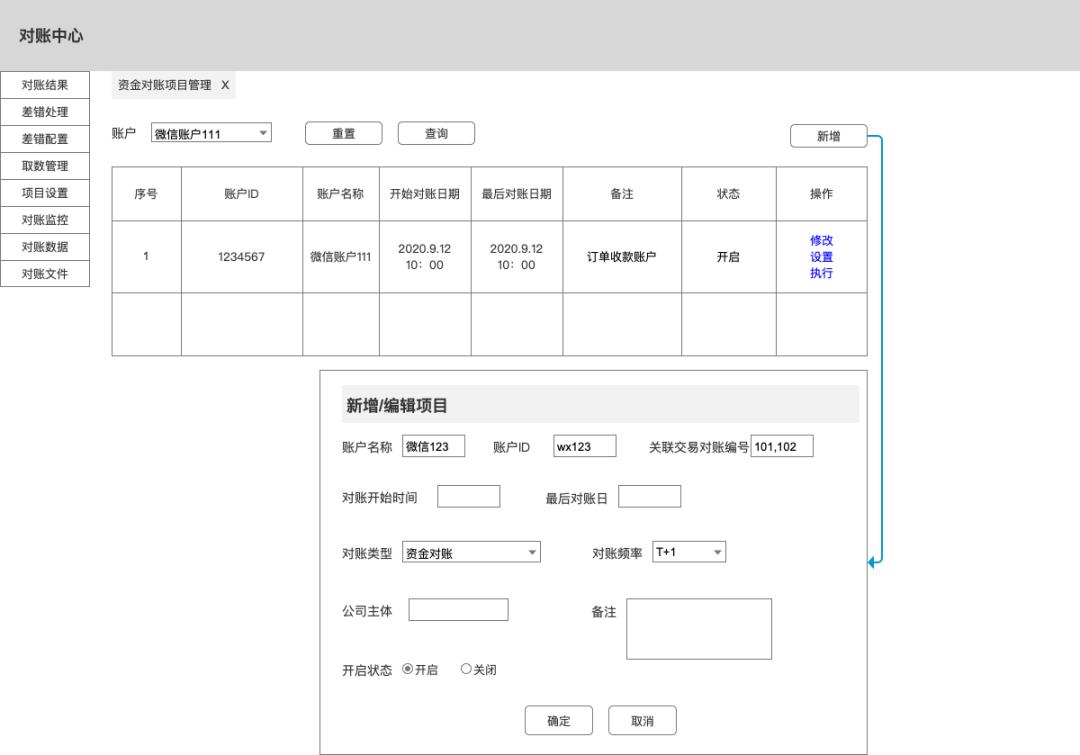1080x755 pixels.
Task: Choose the 关闭 radio option
Action: click(464, 670)
